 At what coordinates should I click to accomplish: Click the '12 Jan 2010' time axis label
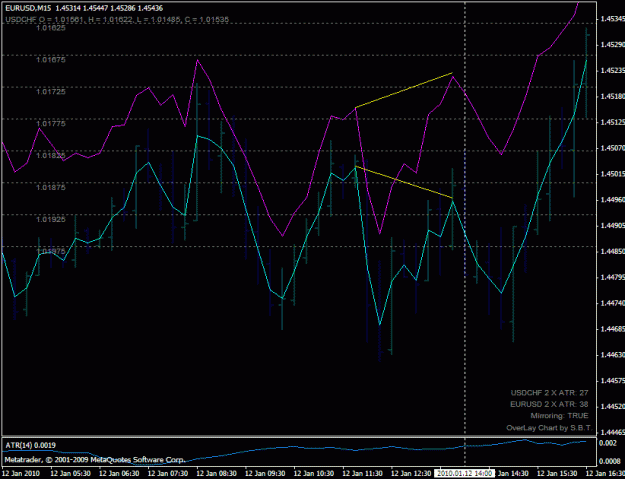(x=21, y=473)
